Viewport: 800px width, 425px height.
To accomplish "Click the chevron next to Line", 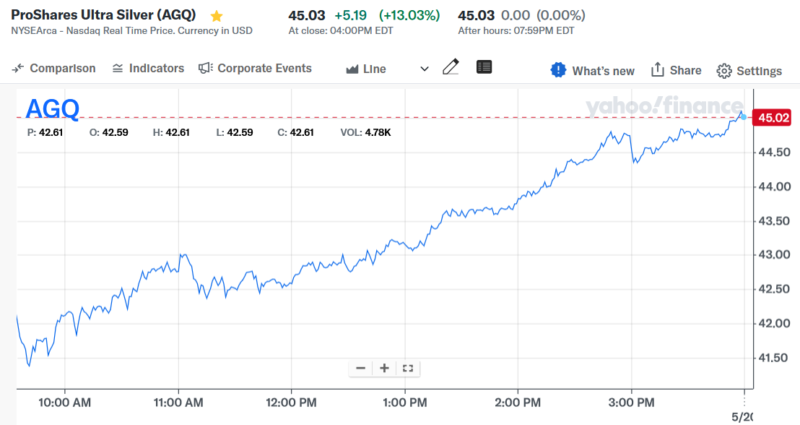I will (424, 69).
